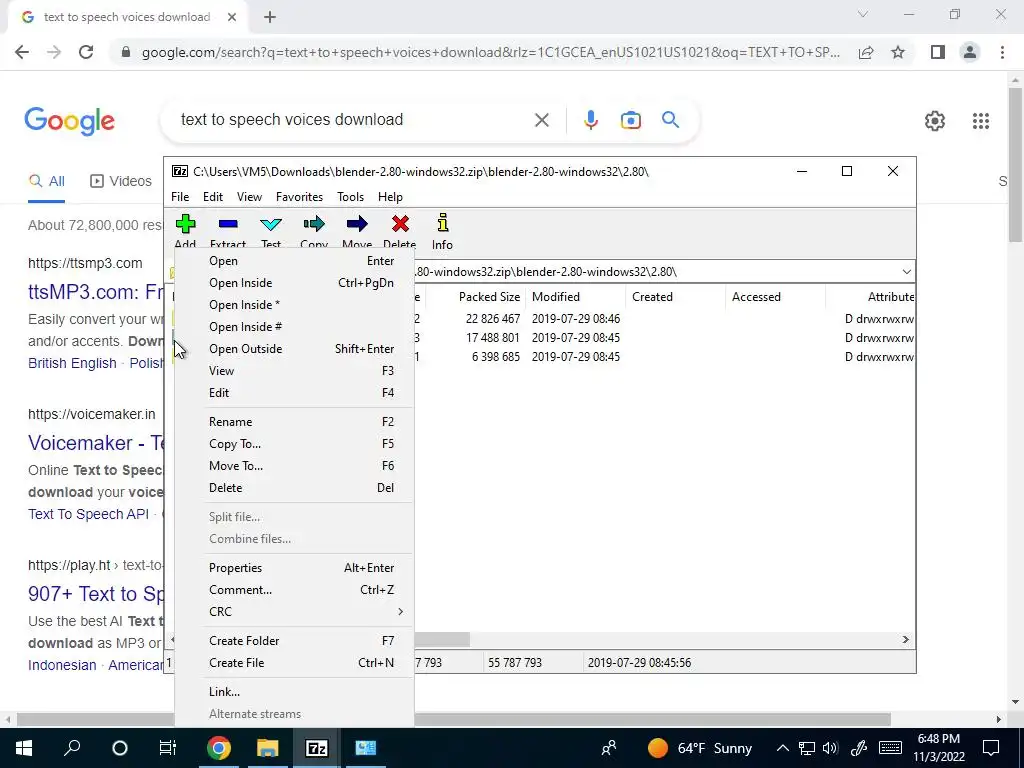This screenshot has height=768, width=1024.
Task: Click the Info toolbar icon
Action: (x=443, y=223)
